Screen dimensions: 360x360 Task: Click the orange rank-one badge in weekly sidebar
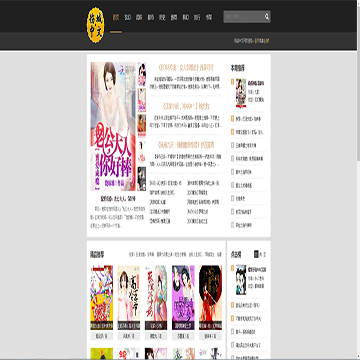232,81
